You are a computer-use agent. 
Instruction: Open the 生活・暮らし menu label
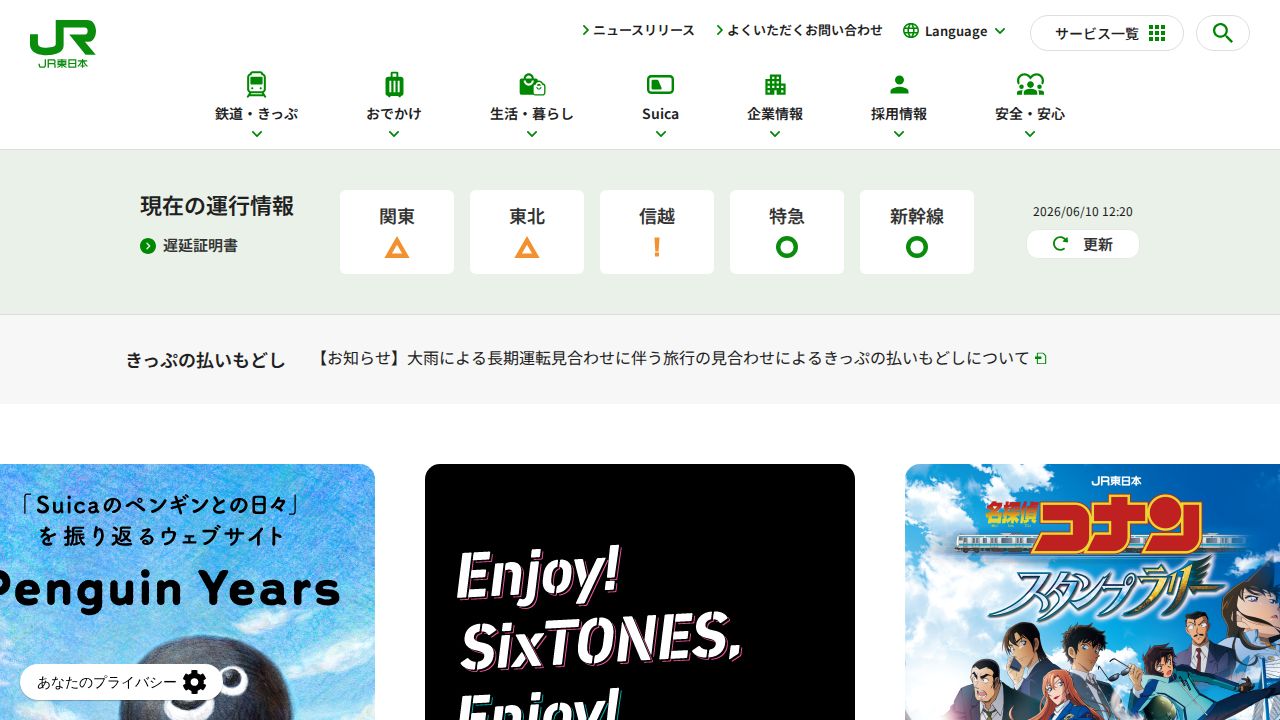point(532,114)
